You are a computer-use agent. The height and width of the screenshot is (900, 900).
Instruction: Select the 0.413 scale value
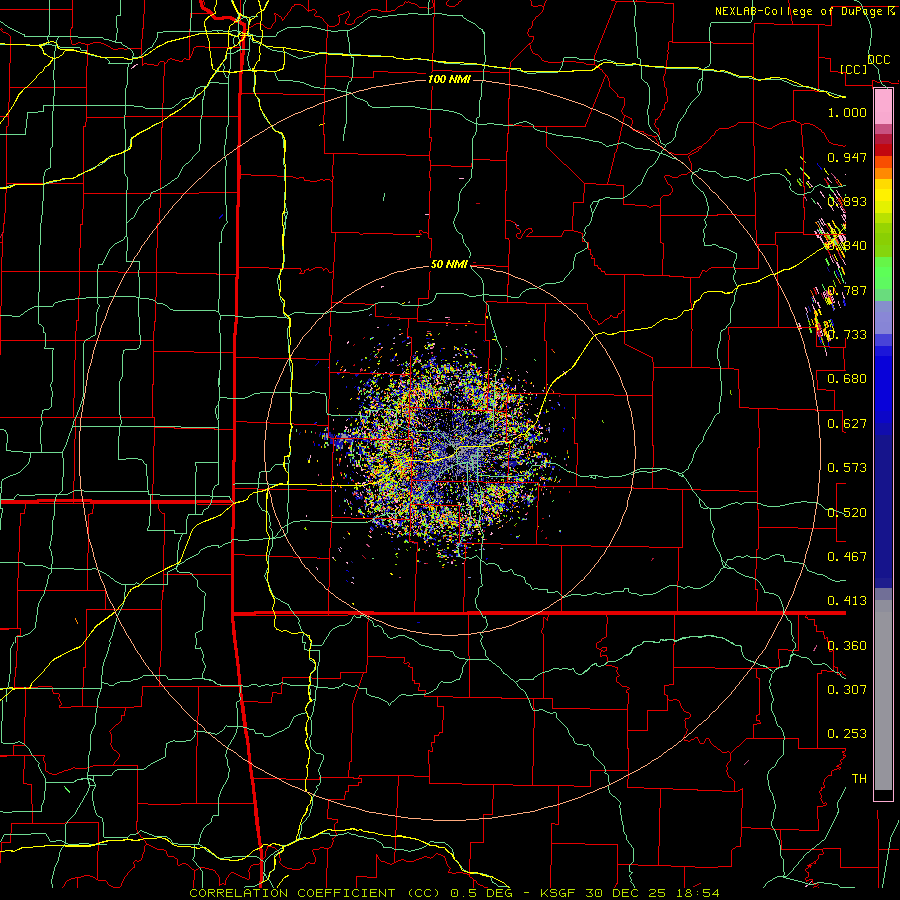click(847, 601)
